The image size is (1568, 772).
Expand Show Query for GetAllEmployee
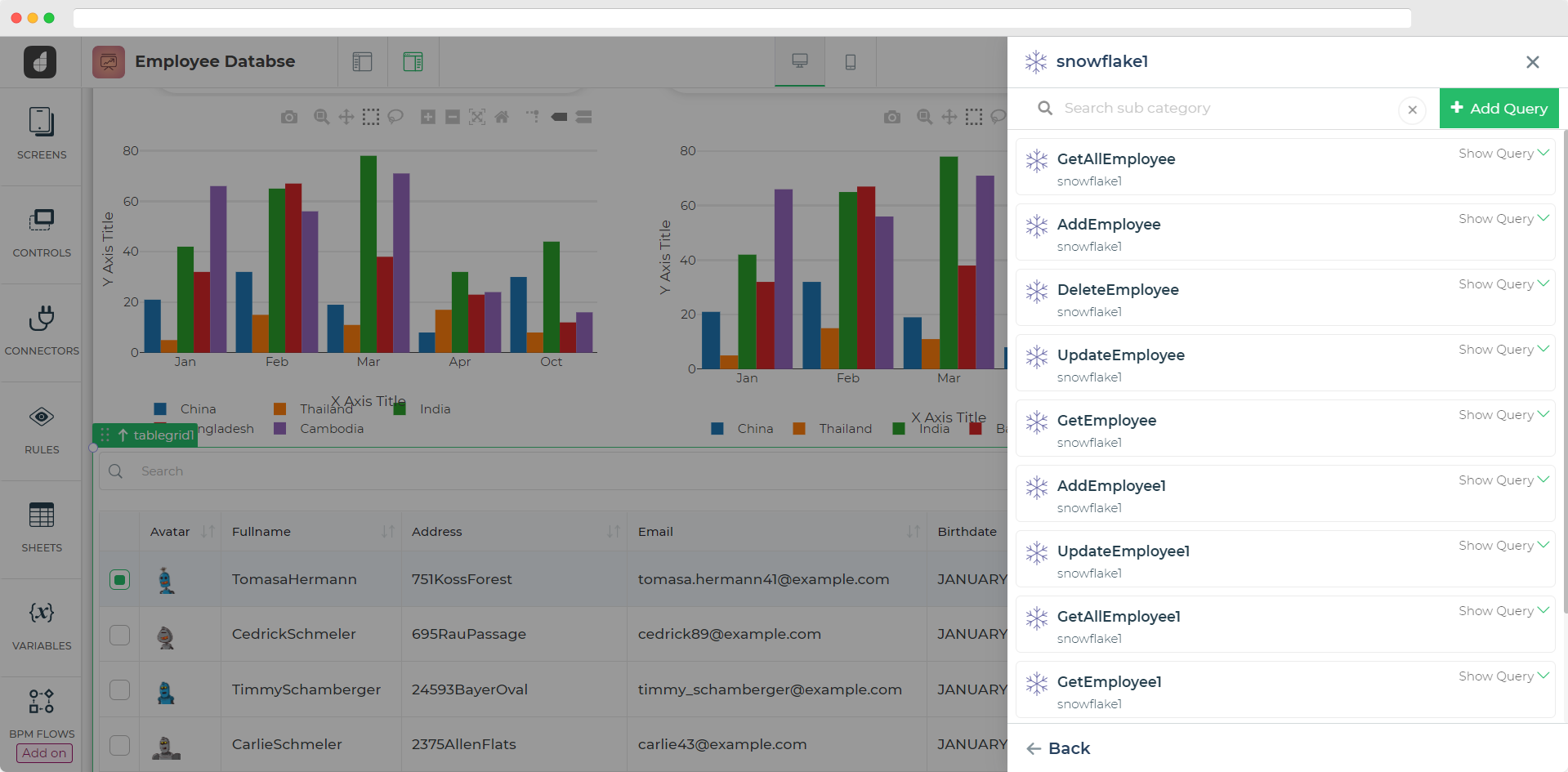[x=1503, y=154]
